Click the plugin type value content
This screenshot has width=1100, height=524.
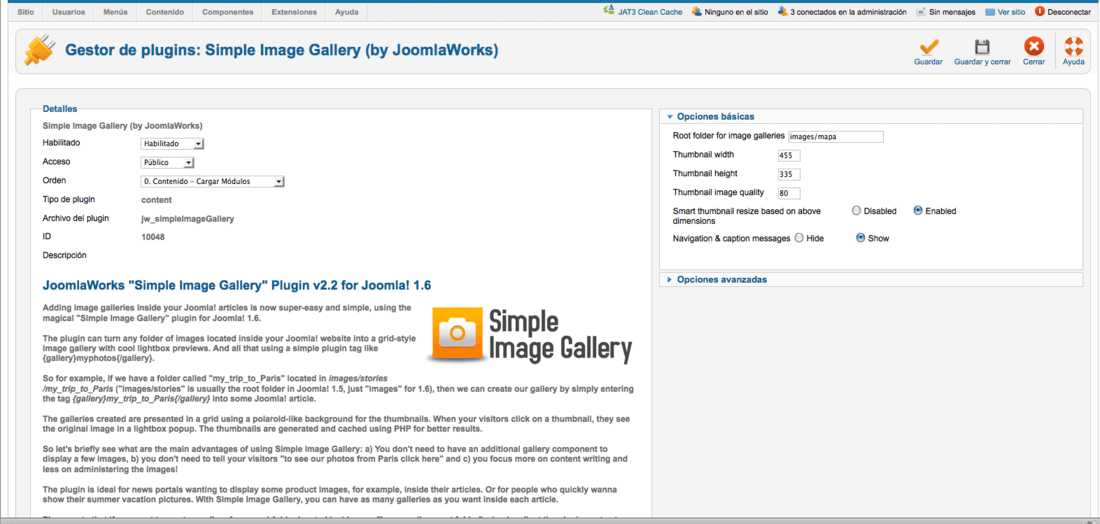pos(156,200)
